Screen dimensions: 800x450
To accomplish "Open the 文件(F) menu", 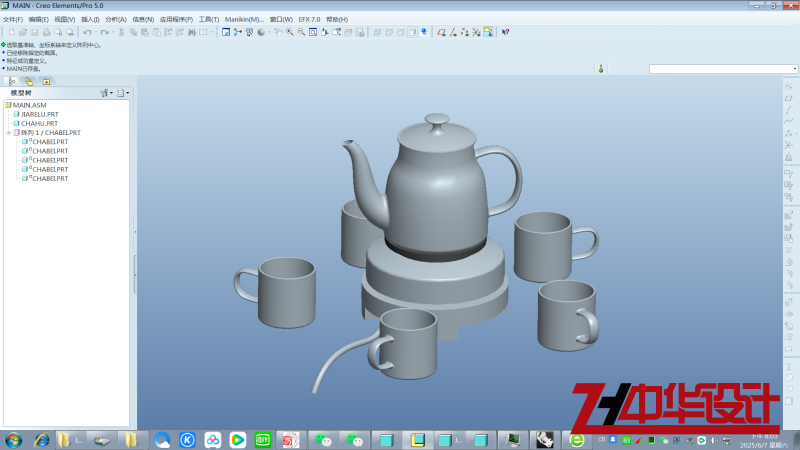I will pos(13,19).
